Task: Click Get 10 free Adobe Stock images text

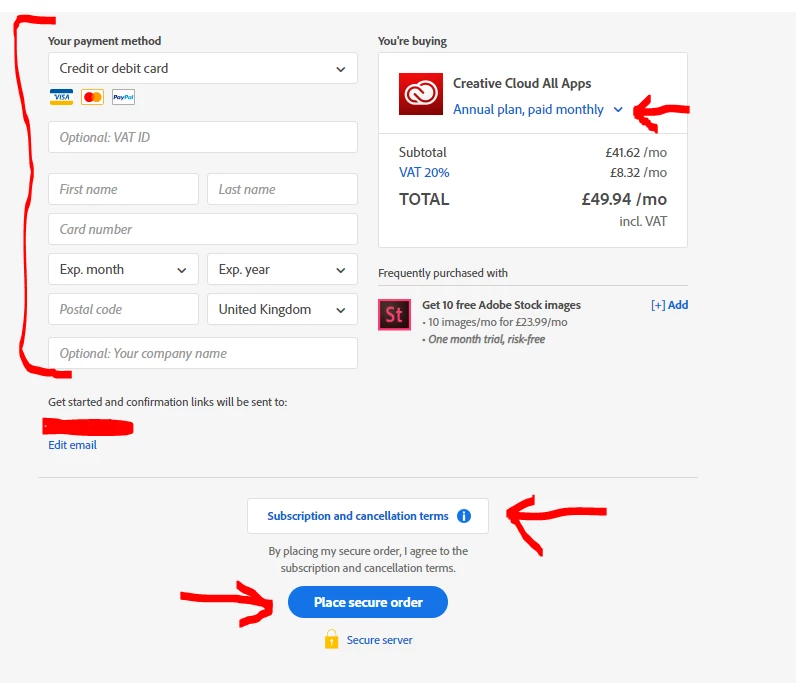Action: point(502,305)
